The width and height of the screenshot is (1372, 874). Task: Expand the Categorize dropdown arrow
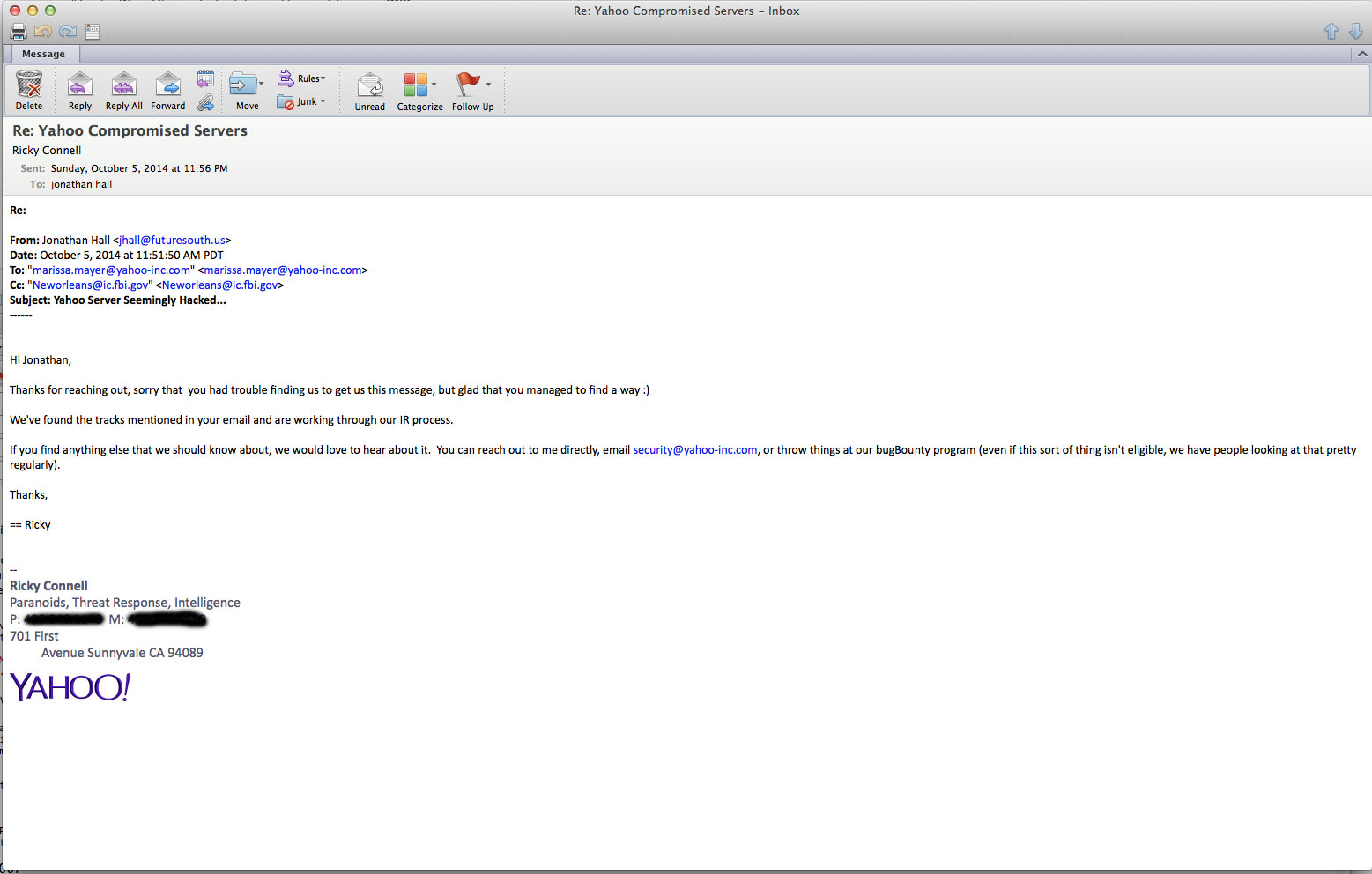point(434,85)
